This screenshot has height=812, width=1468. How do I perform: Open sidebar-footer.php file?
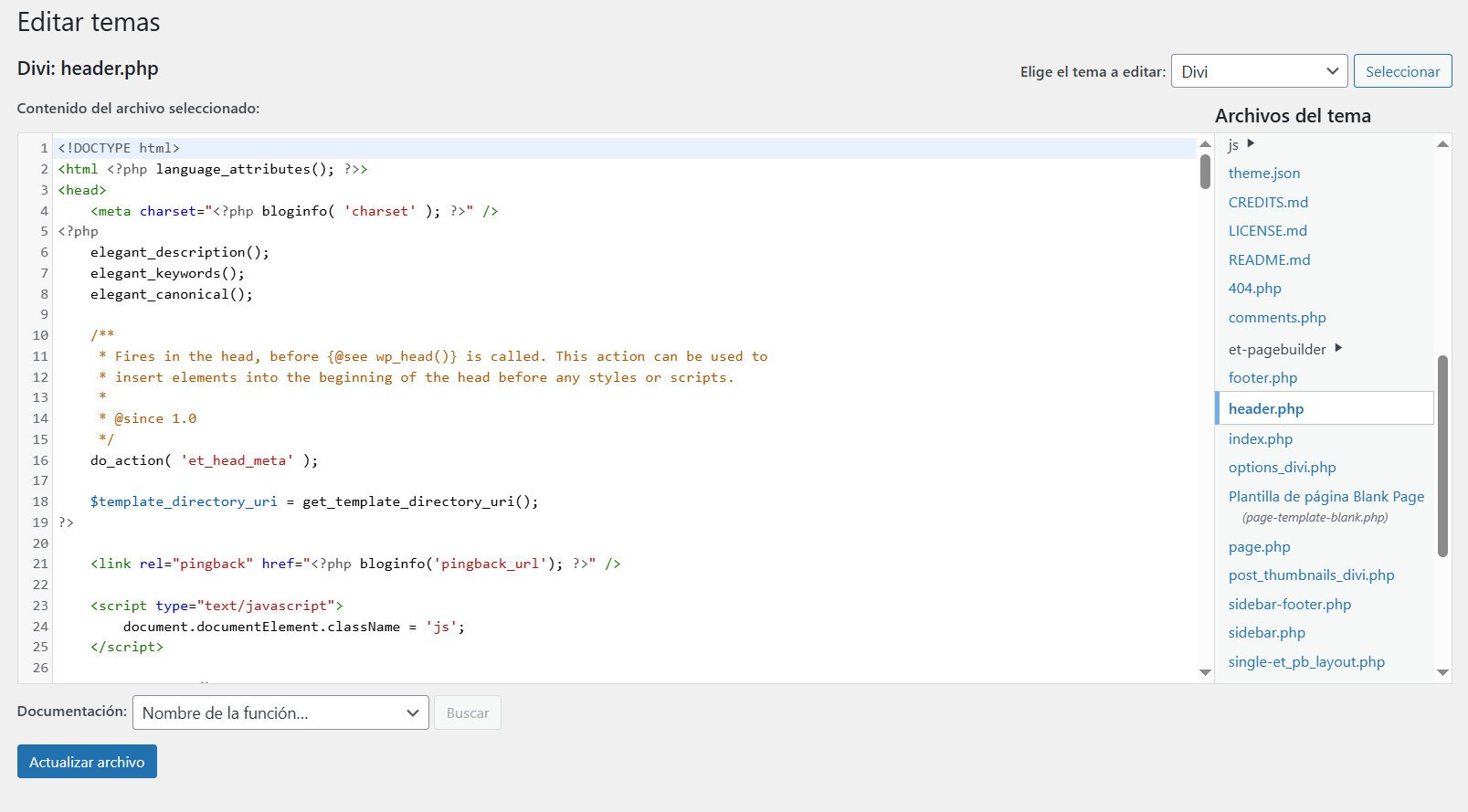pyautogui.click(x=1289, y=604)
